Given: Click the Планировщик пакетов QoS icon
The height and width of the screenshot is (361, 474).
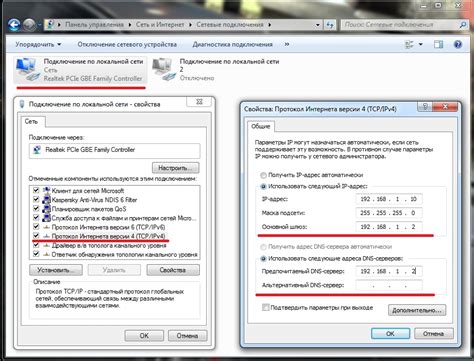Looking at the screenshot, I should click(x=46, y=209).
